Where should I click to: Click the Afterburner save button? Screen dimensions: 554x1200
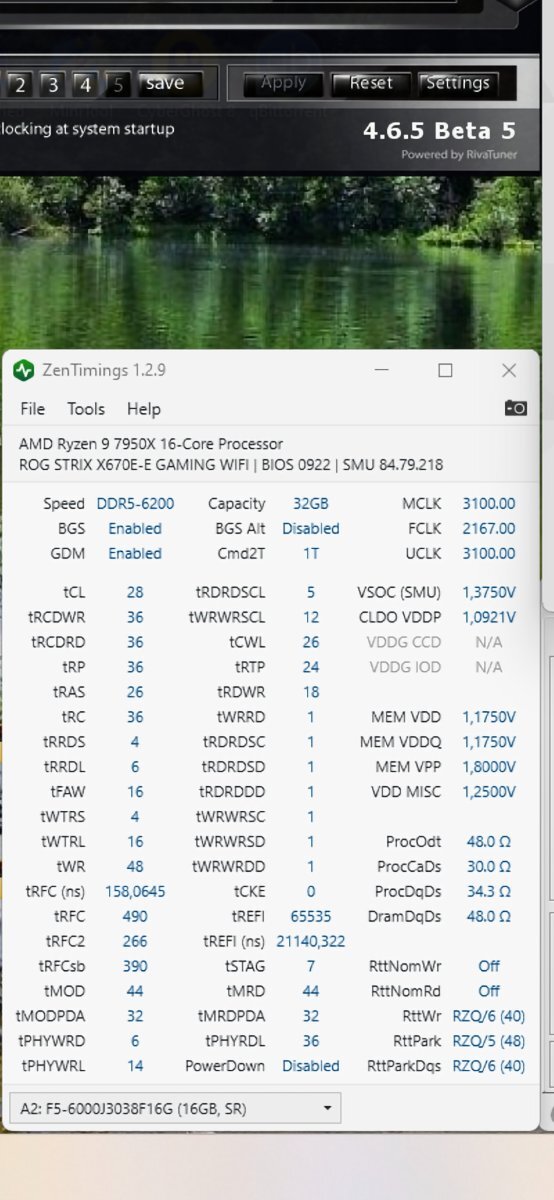[166, 83]
